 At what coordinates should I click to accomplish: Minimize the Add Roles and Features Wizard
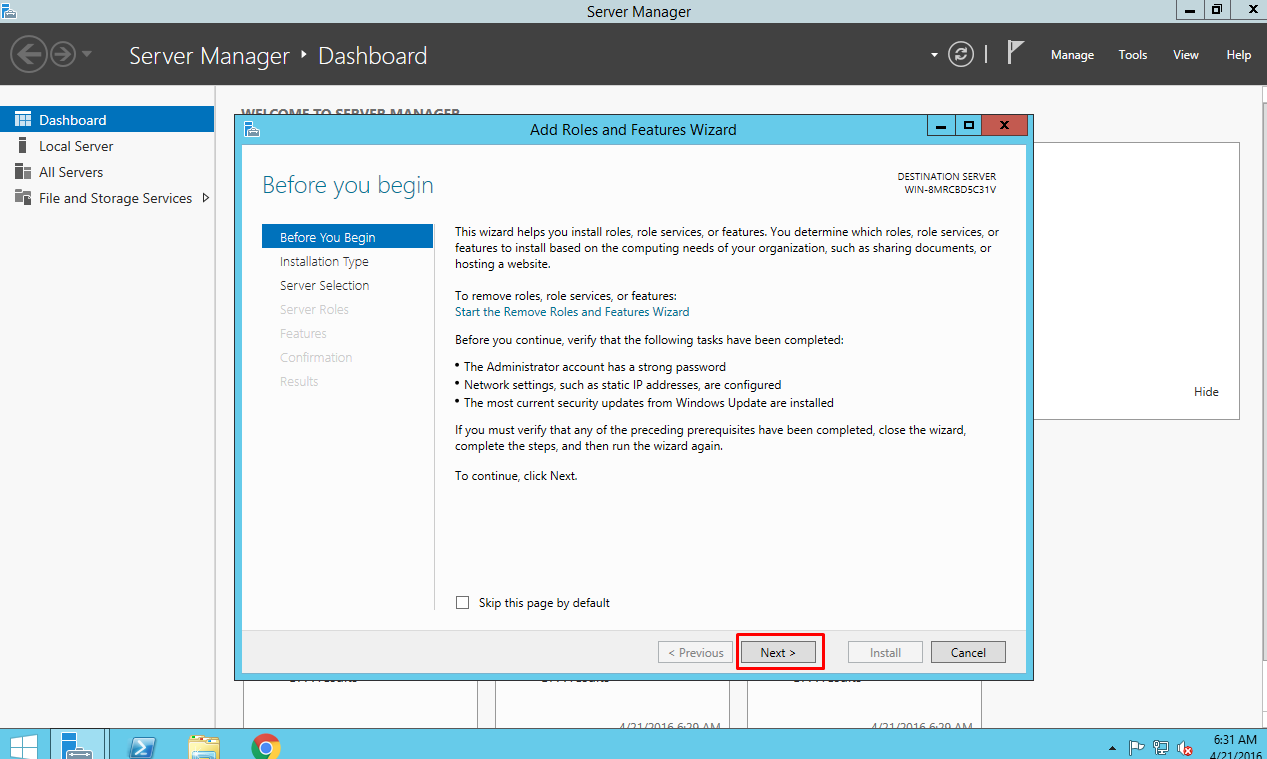[940, 126]
